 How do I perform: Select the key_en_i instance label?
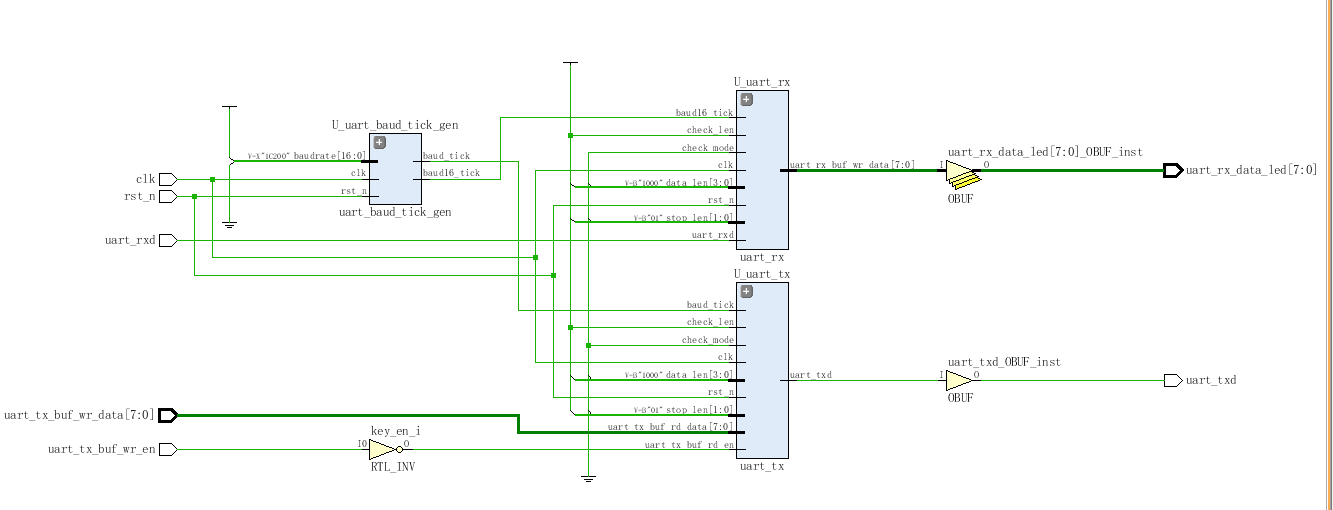click(396, 431)
